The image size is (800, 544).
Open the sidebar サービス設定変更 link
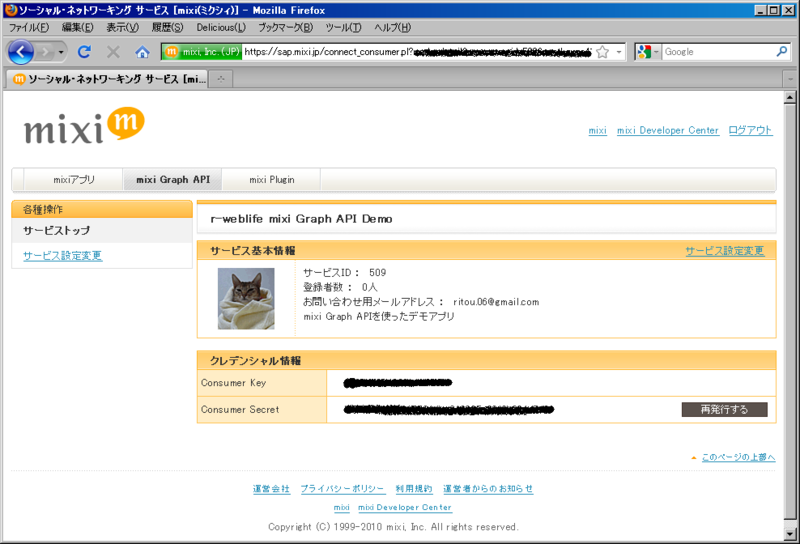[x=62, y=256]
